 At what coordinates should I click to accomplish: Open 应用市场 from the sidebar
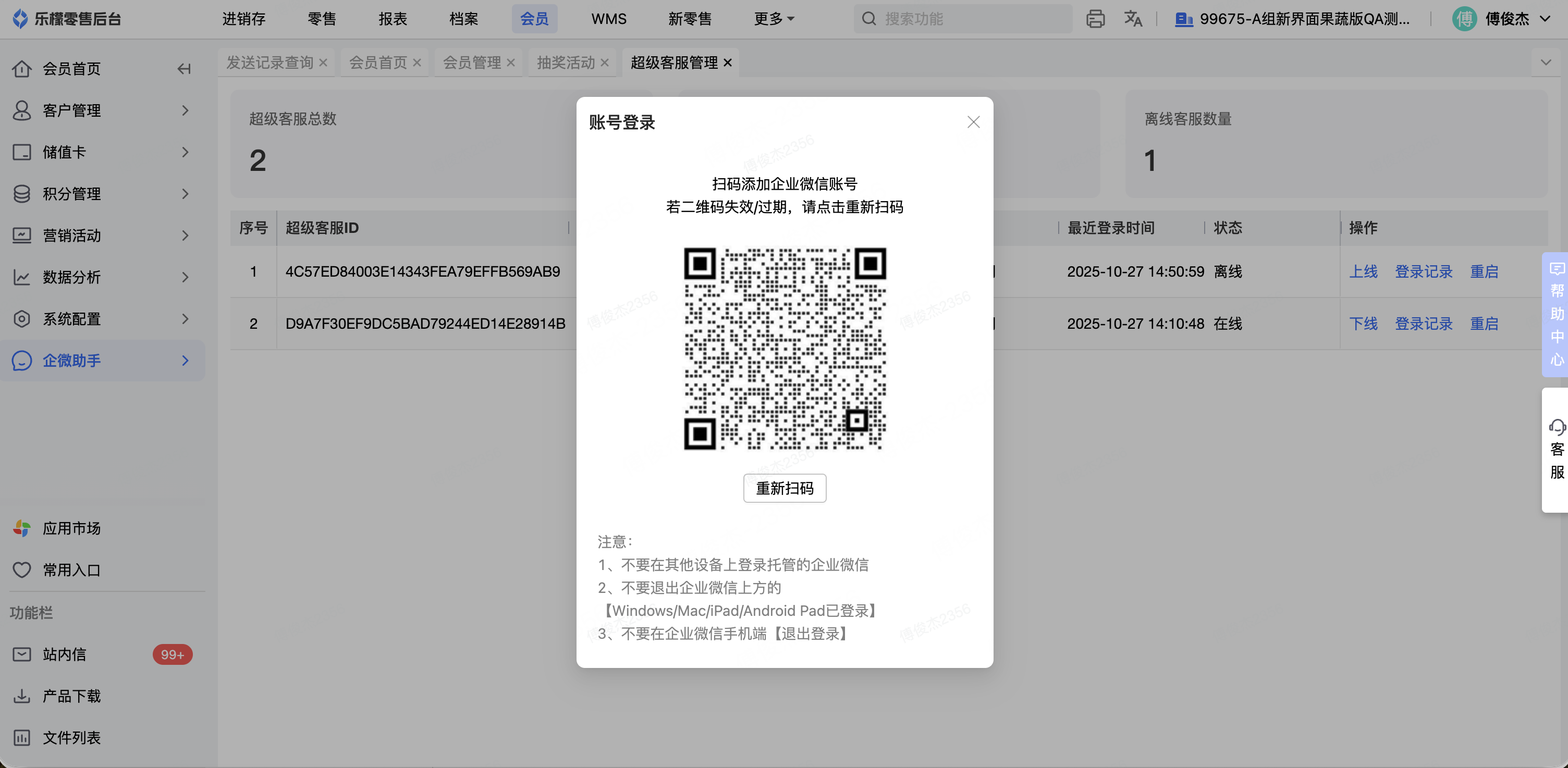(71, 528)
